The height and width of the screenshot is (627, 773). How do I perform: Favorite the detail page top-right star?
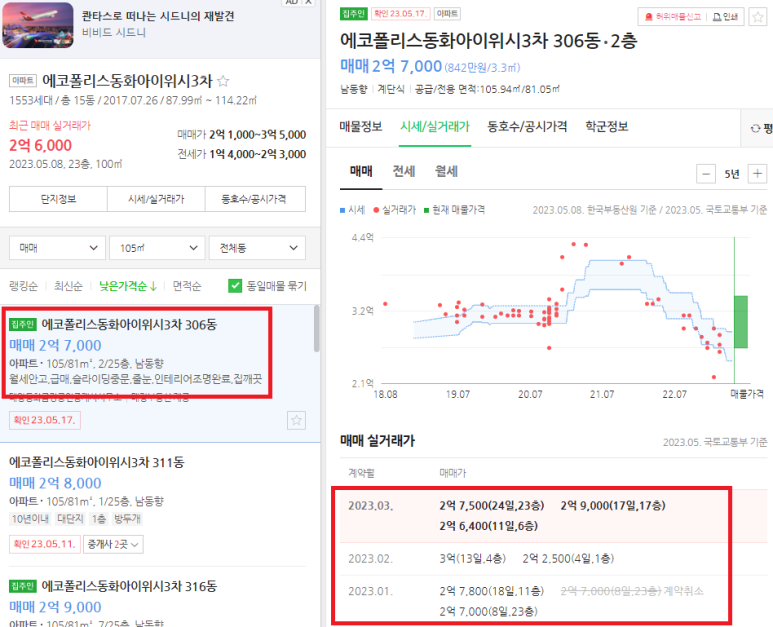pos(758,17)
